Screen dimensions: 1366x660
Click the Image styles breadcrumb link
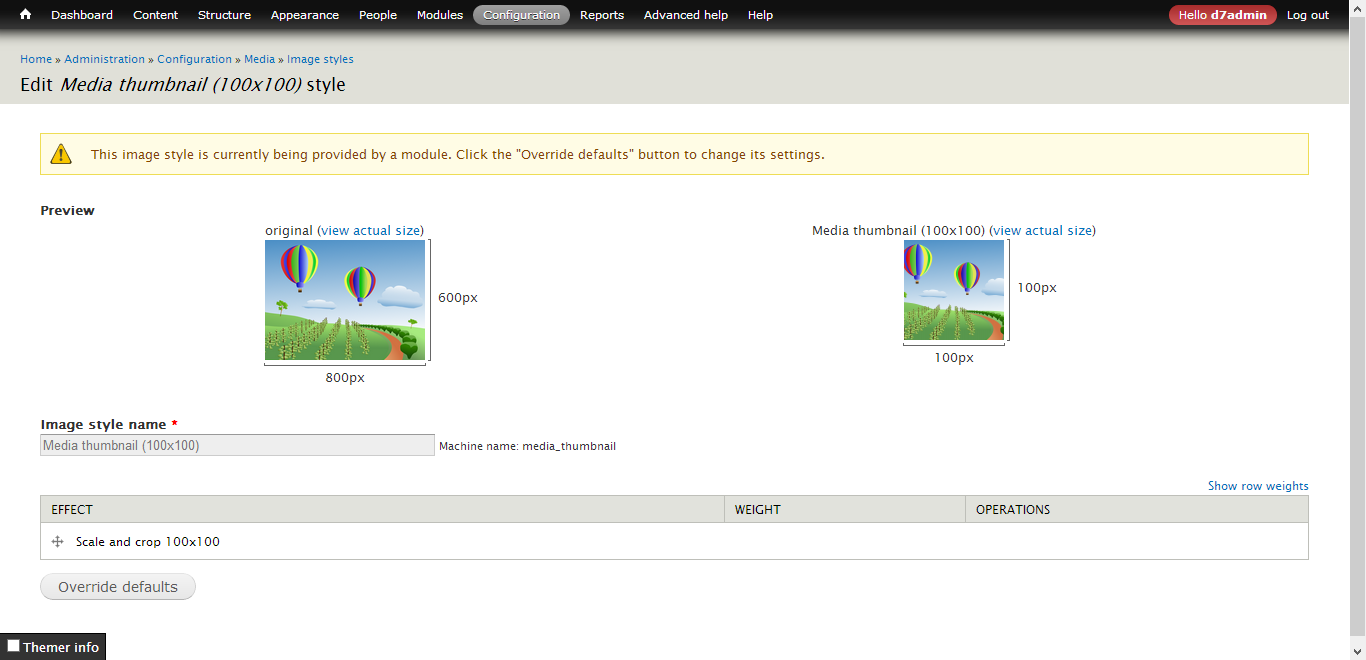coord(320,59)
